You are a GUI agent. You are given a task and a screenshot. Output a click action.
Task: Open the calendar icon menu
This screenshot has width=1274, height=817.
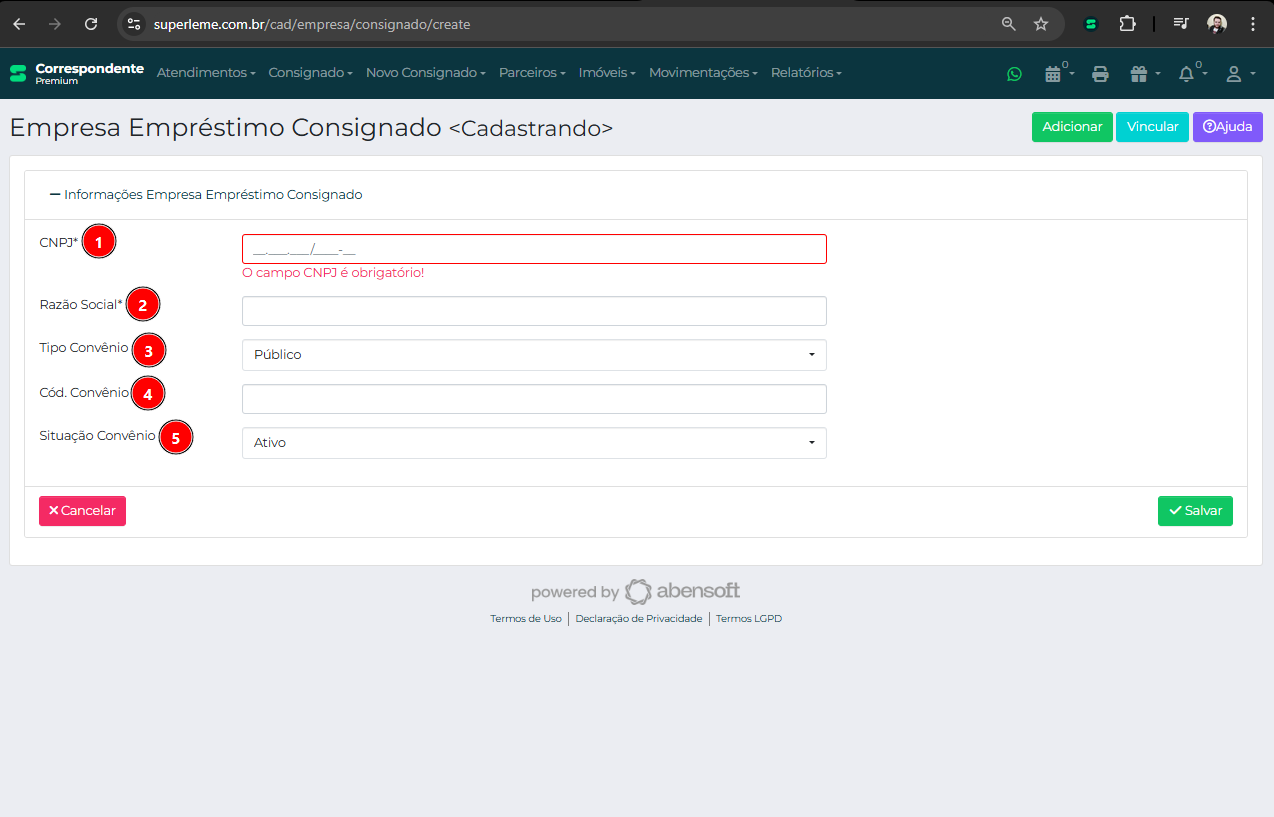coord(1055,73)
